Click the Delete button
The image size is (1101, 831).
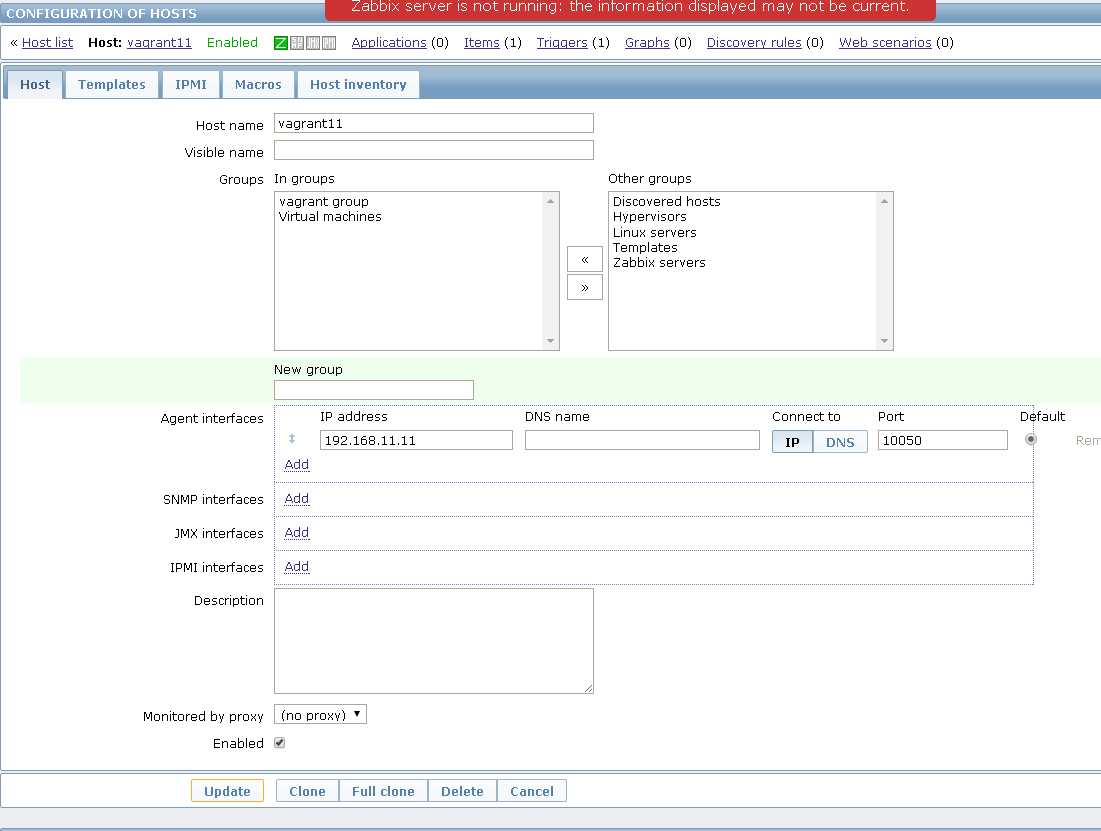462,791
